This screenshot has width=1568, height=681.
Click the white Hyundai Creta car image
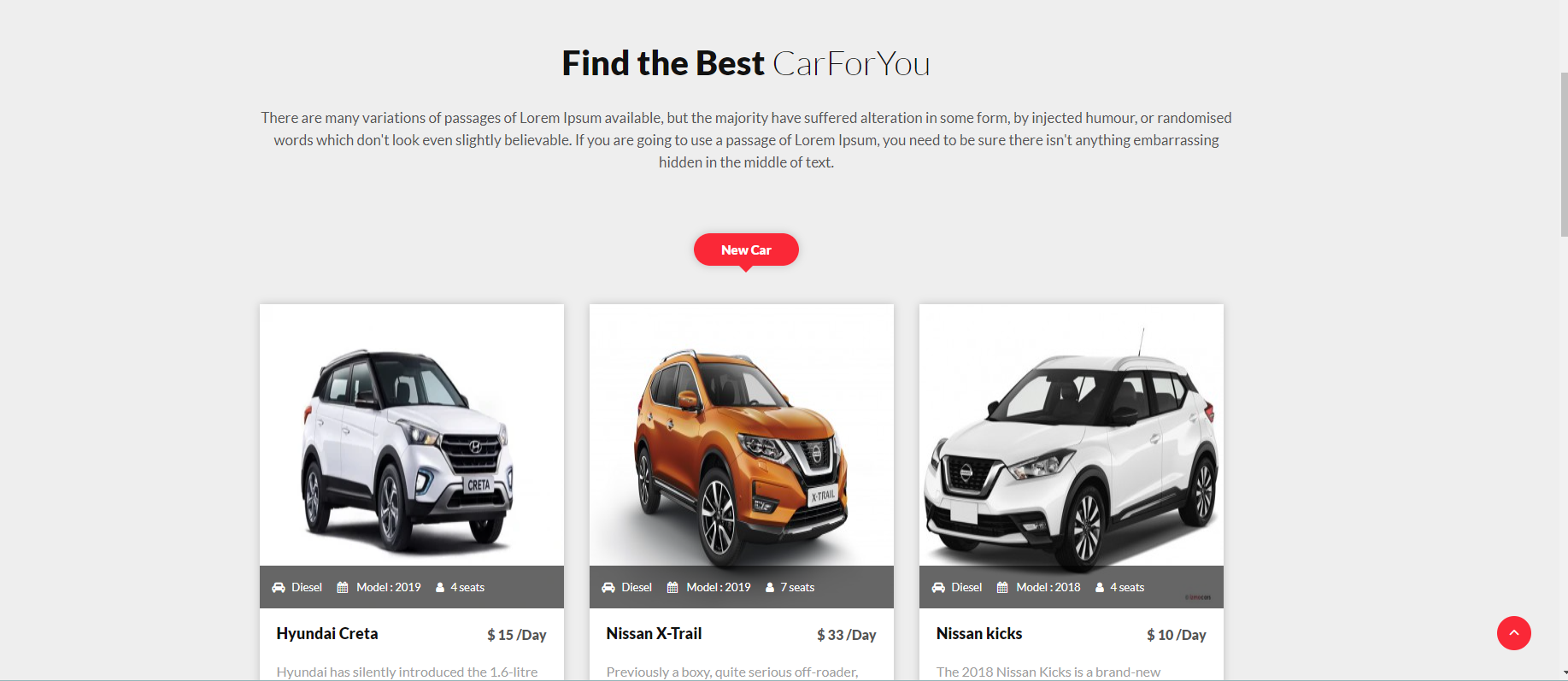[x=412, y=435]
